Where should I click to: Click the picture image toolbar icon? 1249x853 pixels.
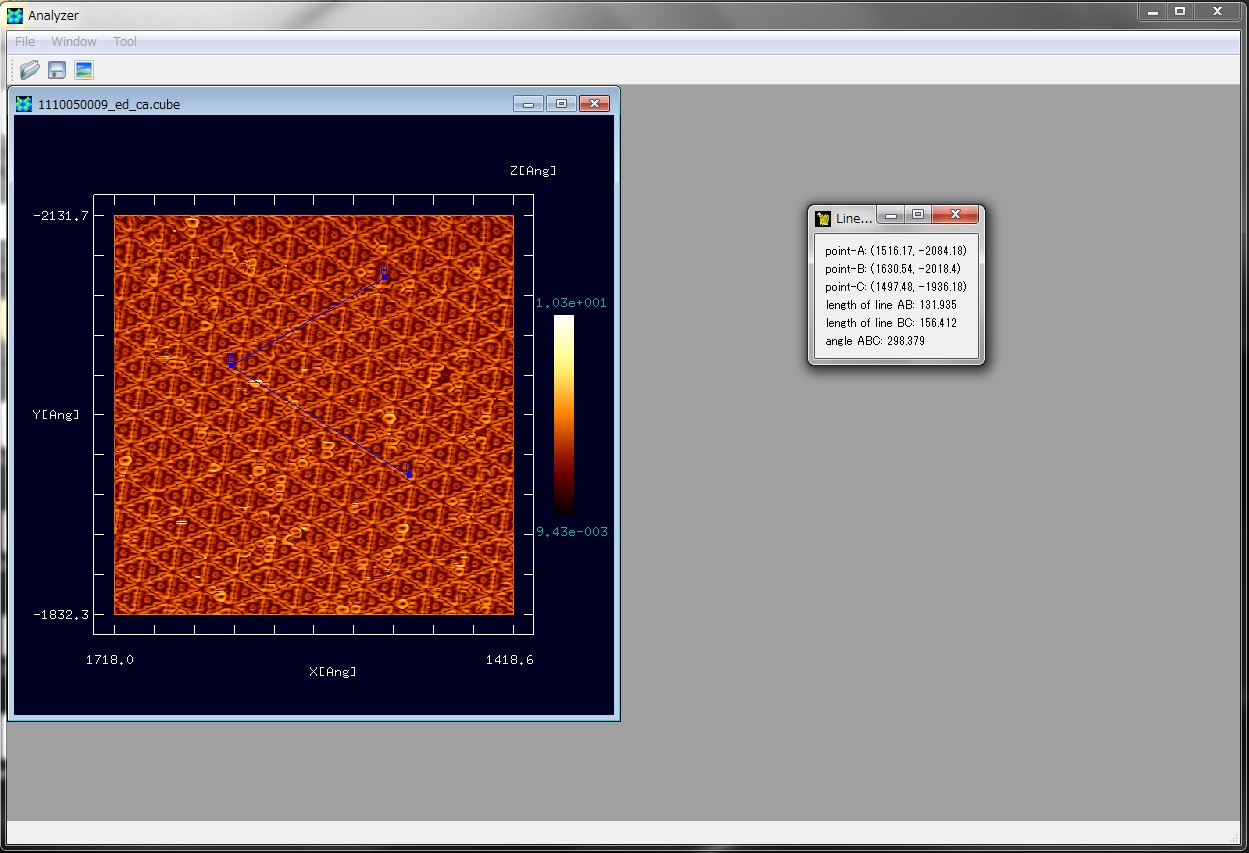click(x=84, y=70)
